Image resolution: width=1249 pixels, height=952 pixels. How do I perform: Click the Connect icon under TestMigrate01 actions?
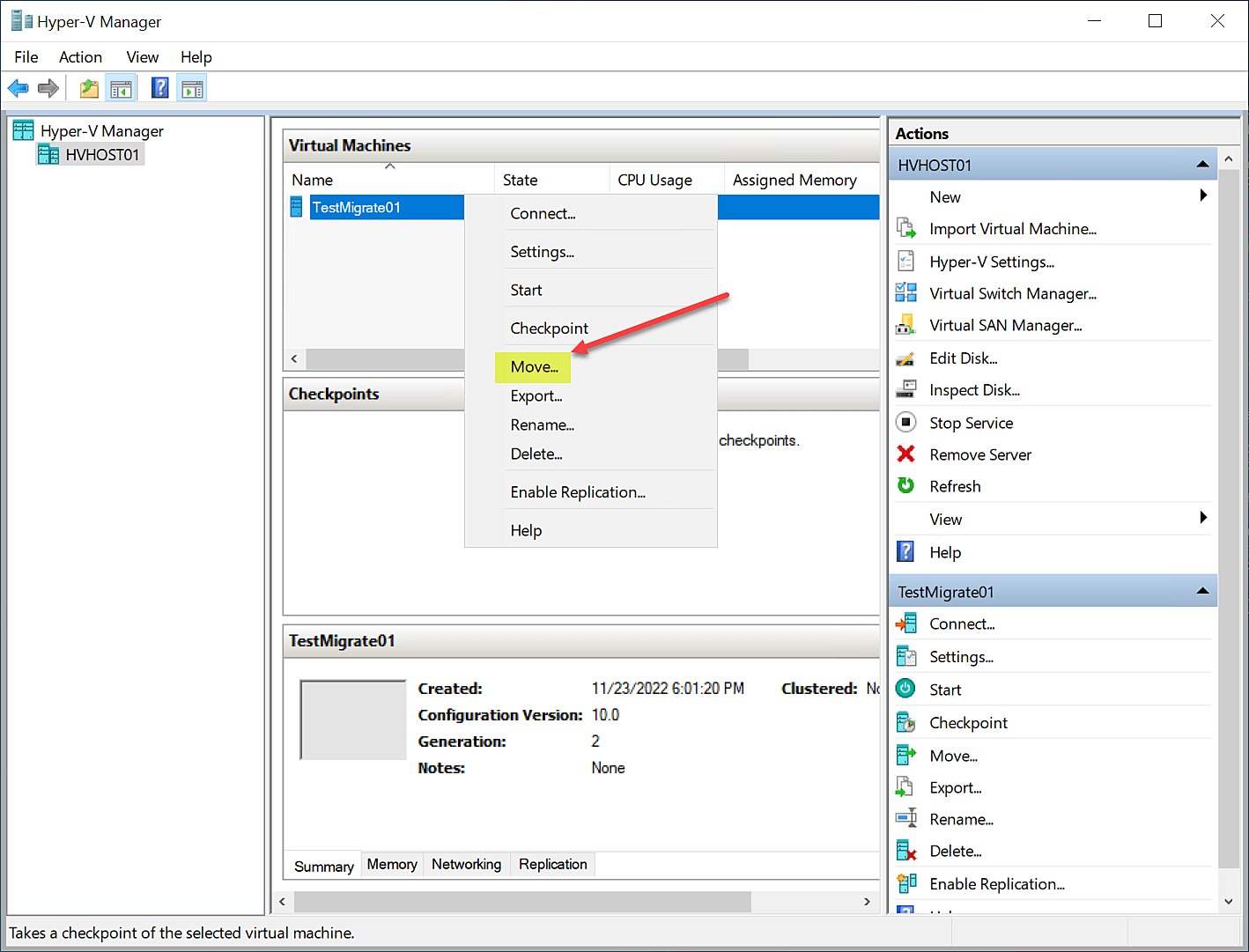[x=905, y=624]
